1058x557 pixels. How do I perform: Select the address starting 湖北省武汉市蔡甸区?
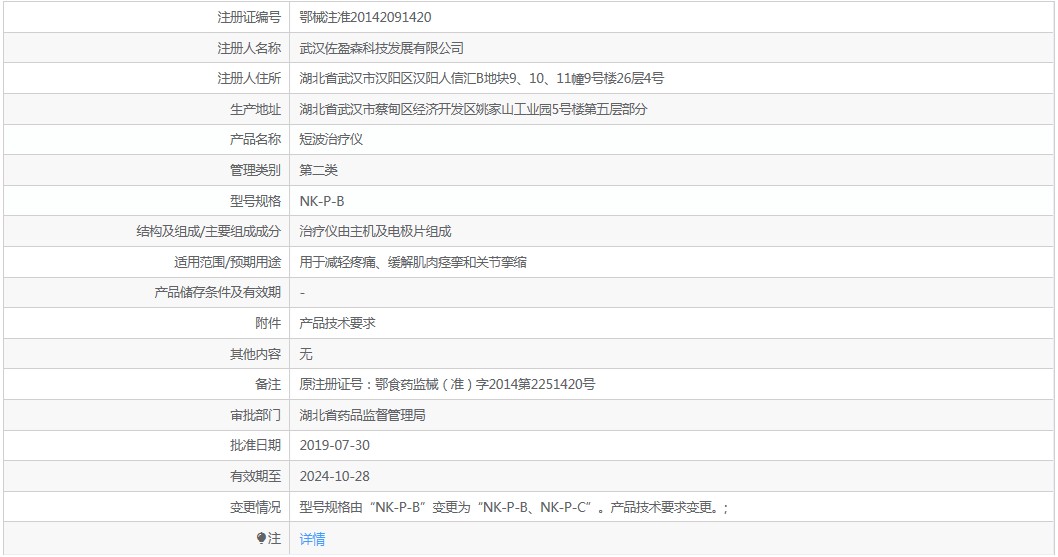(474, 109)
